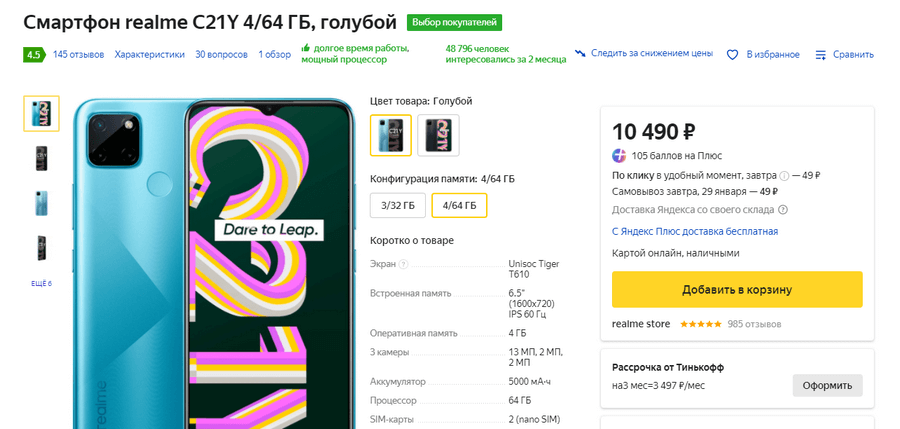The height and width of the screenshot is (429, 900).
Task: Click the 4.5 rating badge
Action: 34,54
